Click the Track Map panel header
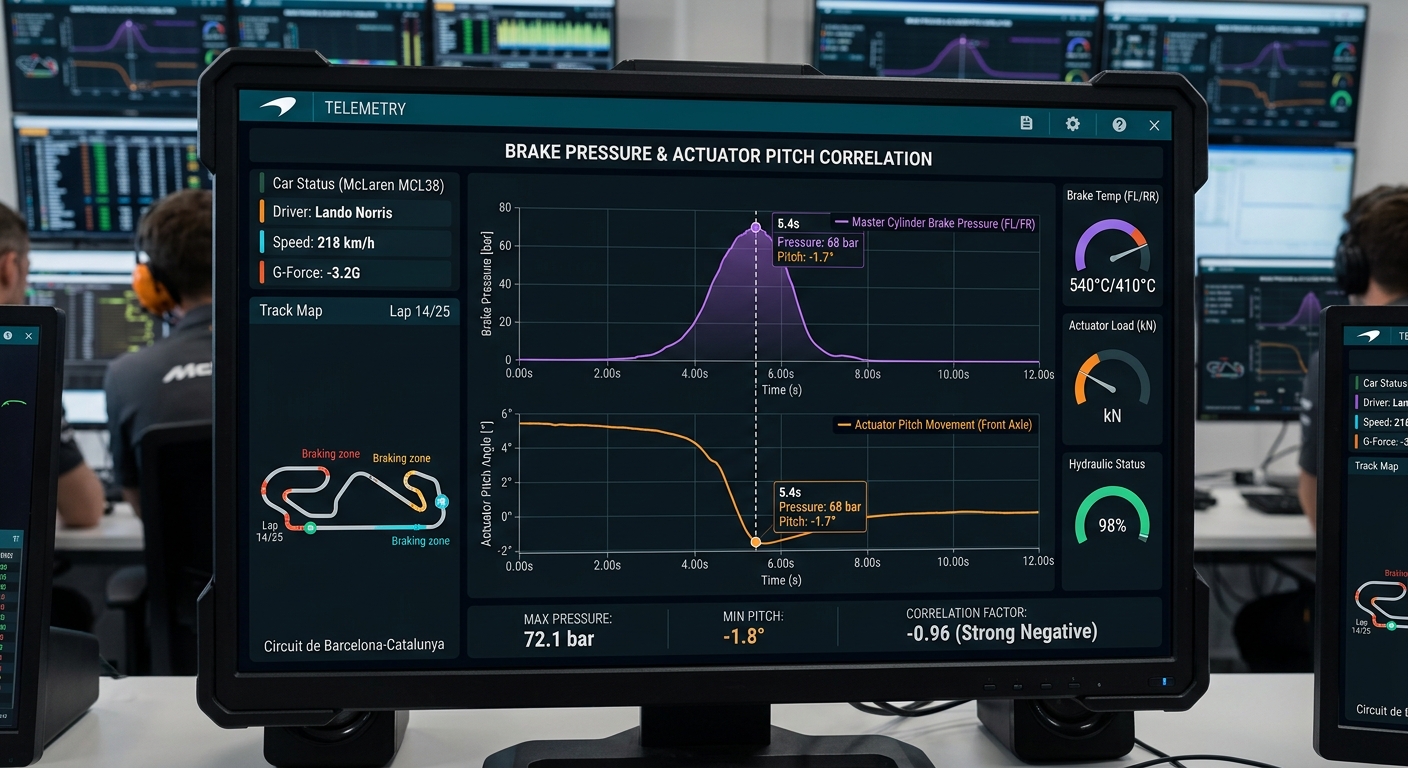 (x=354, y=311)
